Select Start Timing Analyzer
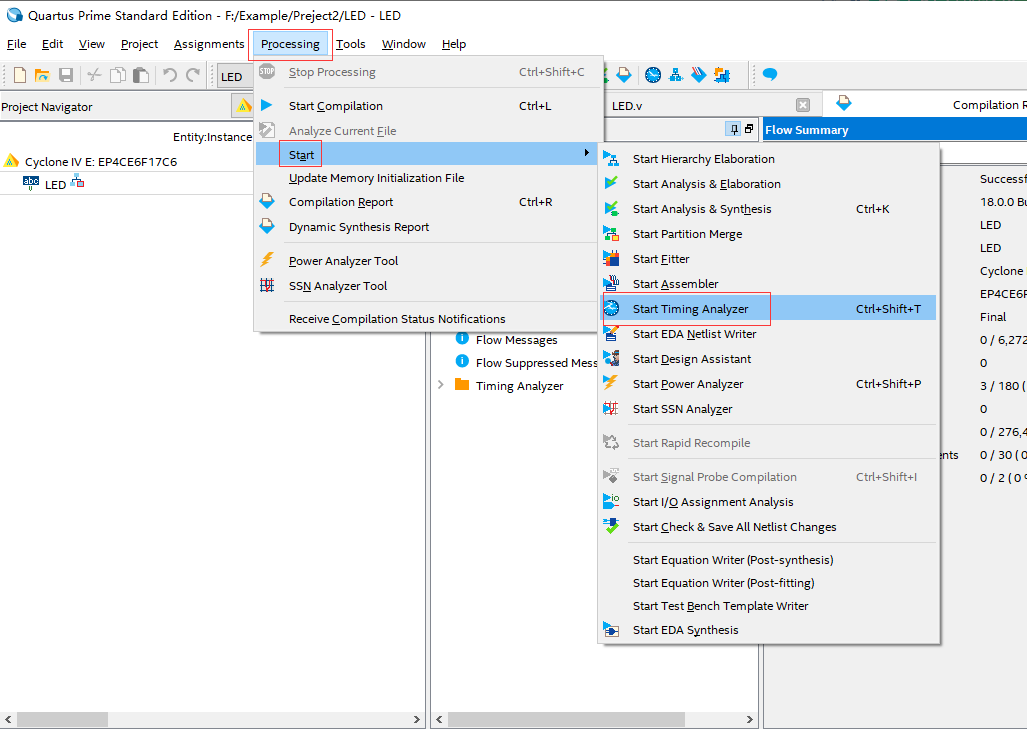Screen dimensions: 1027x729 pos(769,308)
